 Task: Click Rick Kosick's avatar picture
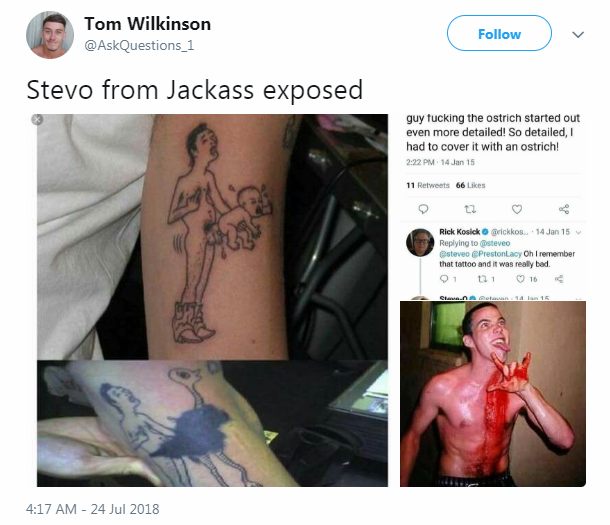[x=420, y=242]
